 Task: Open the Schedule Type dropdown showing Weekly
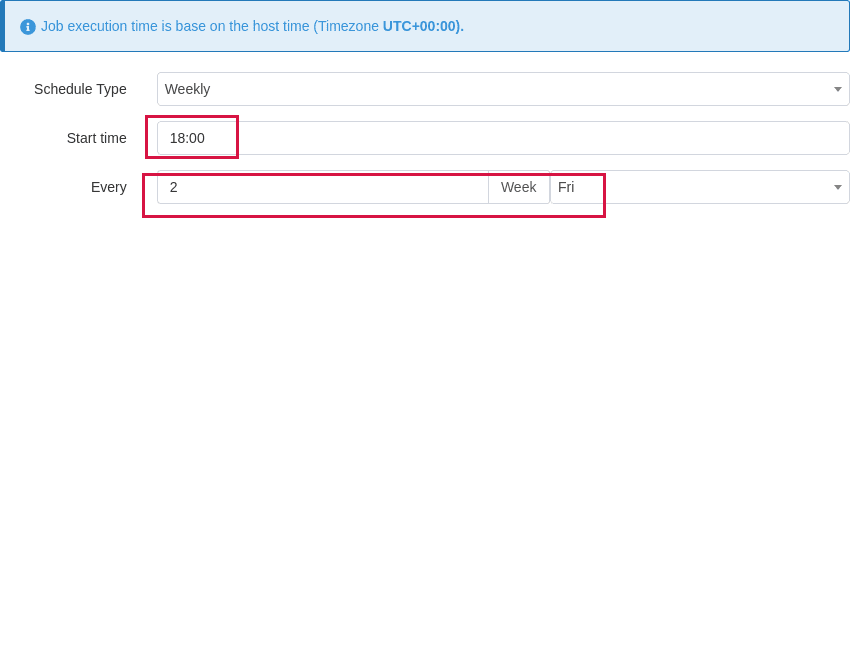tap(503, 89)
